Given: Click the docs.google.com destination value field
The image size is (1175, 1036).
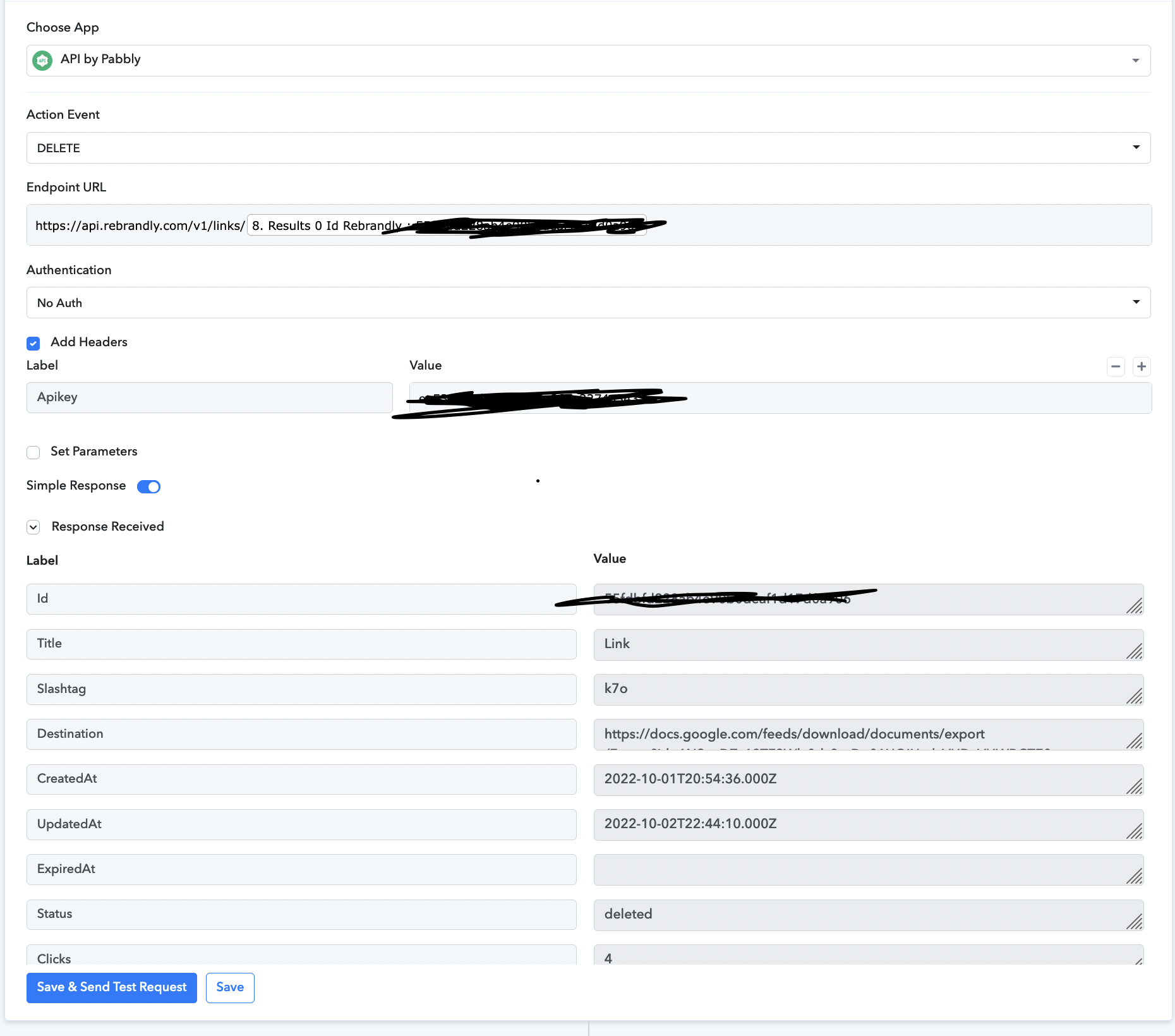Looking at the screenshot, I should pyautogui.click(x=869, y=735).
